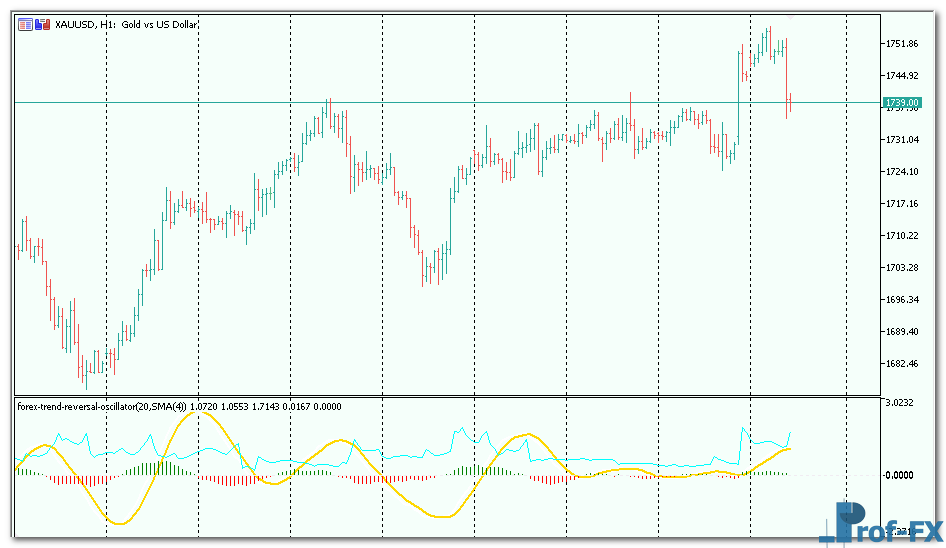Viewport: 946px width, 548px height.
Task: Click the 3.0232 oscillator scale maximum
Action: pos(901,402)
